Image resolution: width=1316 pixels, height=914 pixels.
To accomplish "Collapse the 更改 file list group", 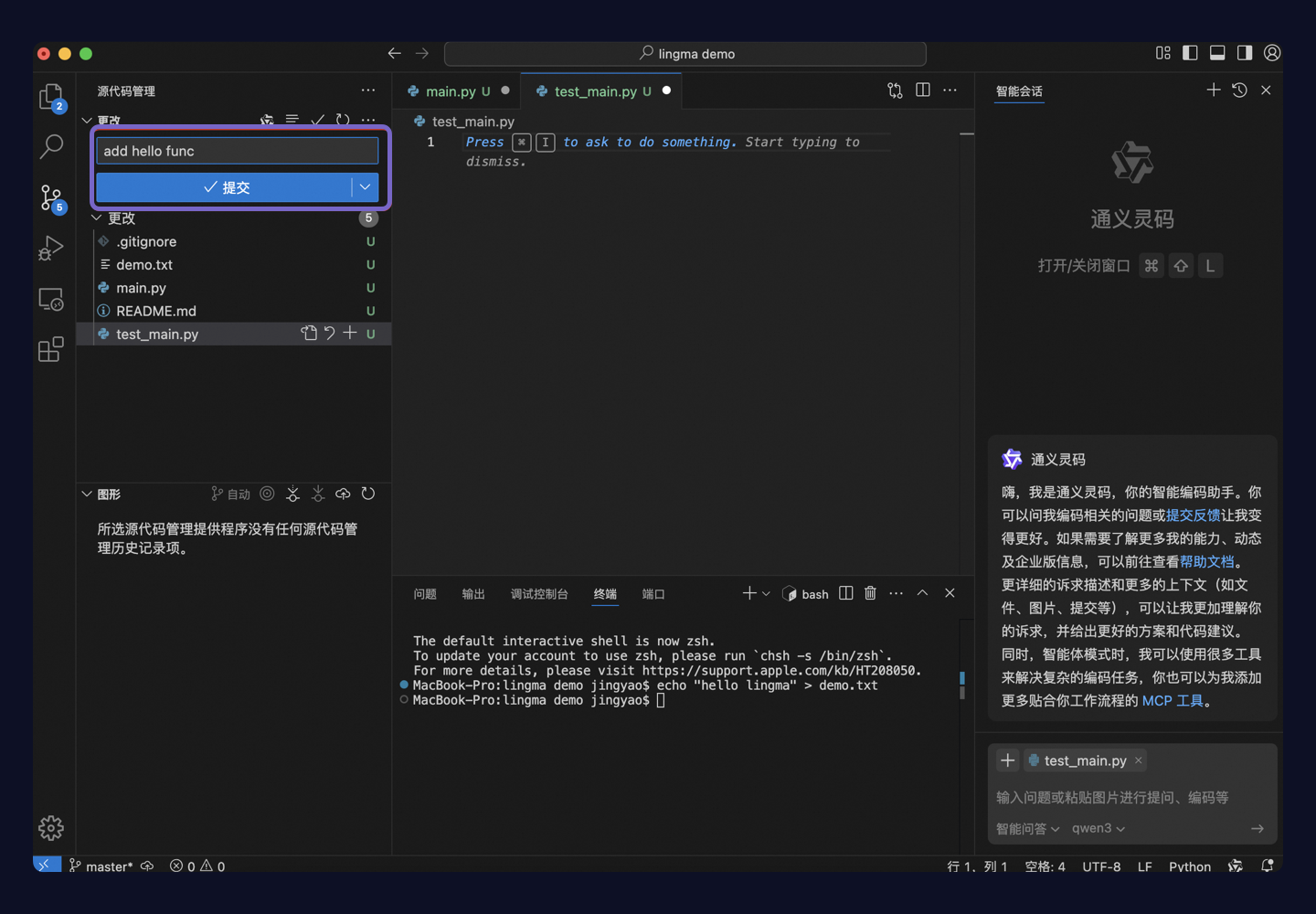I will pyautogui.click(x=96, y=218).
